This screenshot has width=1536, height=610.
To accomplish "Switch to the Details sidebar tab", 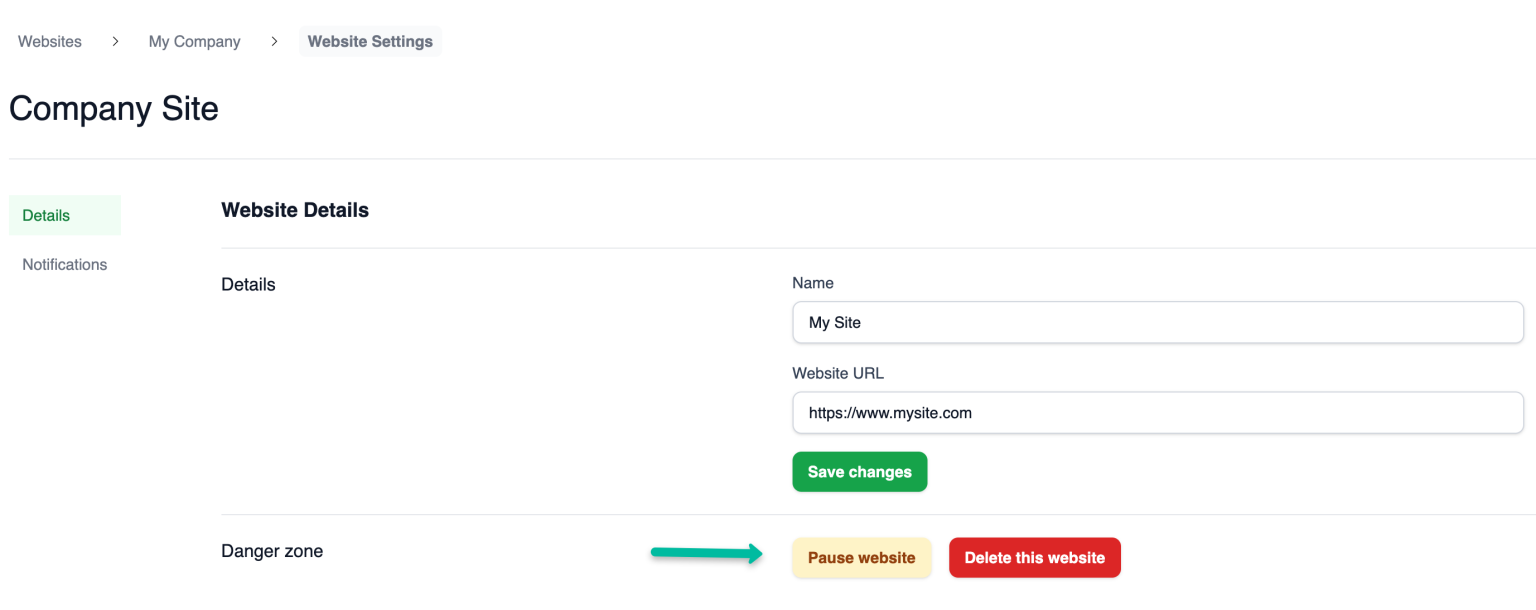I will (46, 215).
